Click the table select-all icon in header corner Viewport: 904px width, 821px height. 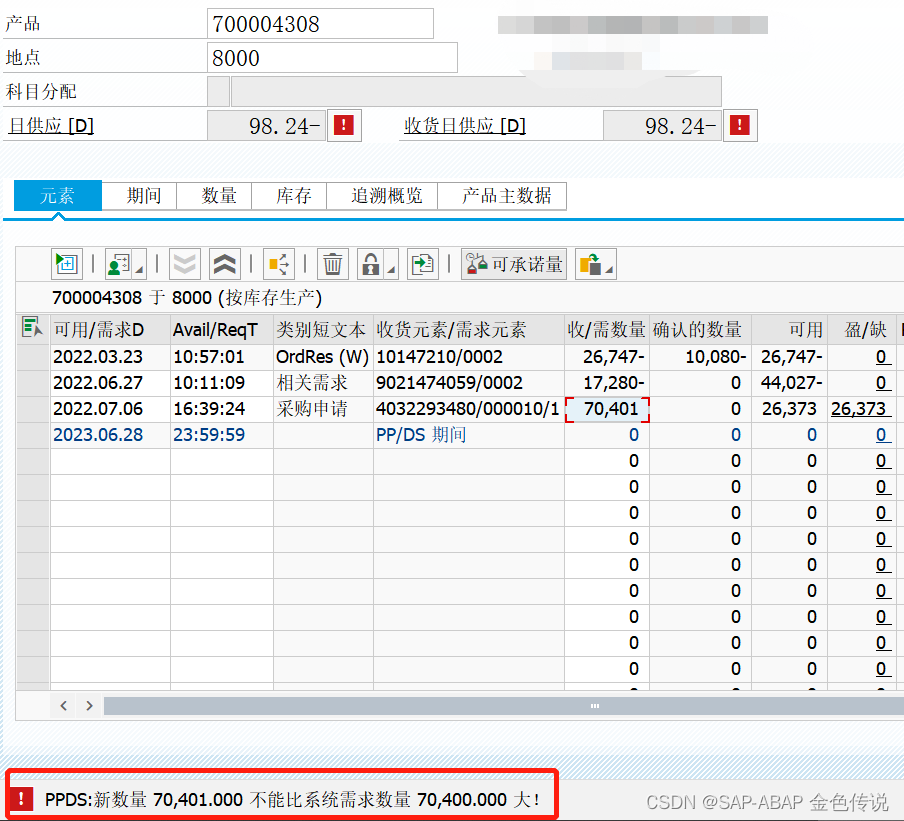click(x=32, y=327)
